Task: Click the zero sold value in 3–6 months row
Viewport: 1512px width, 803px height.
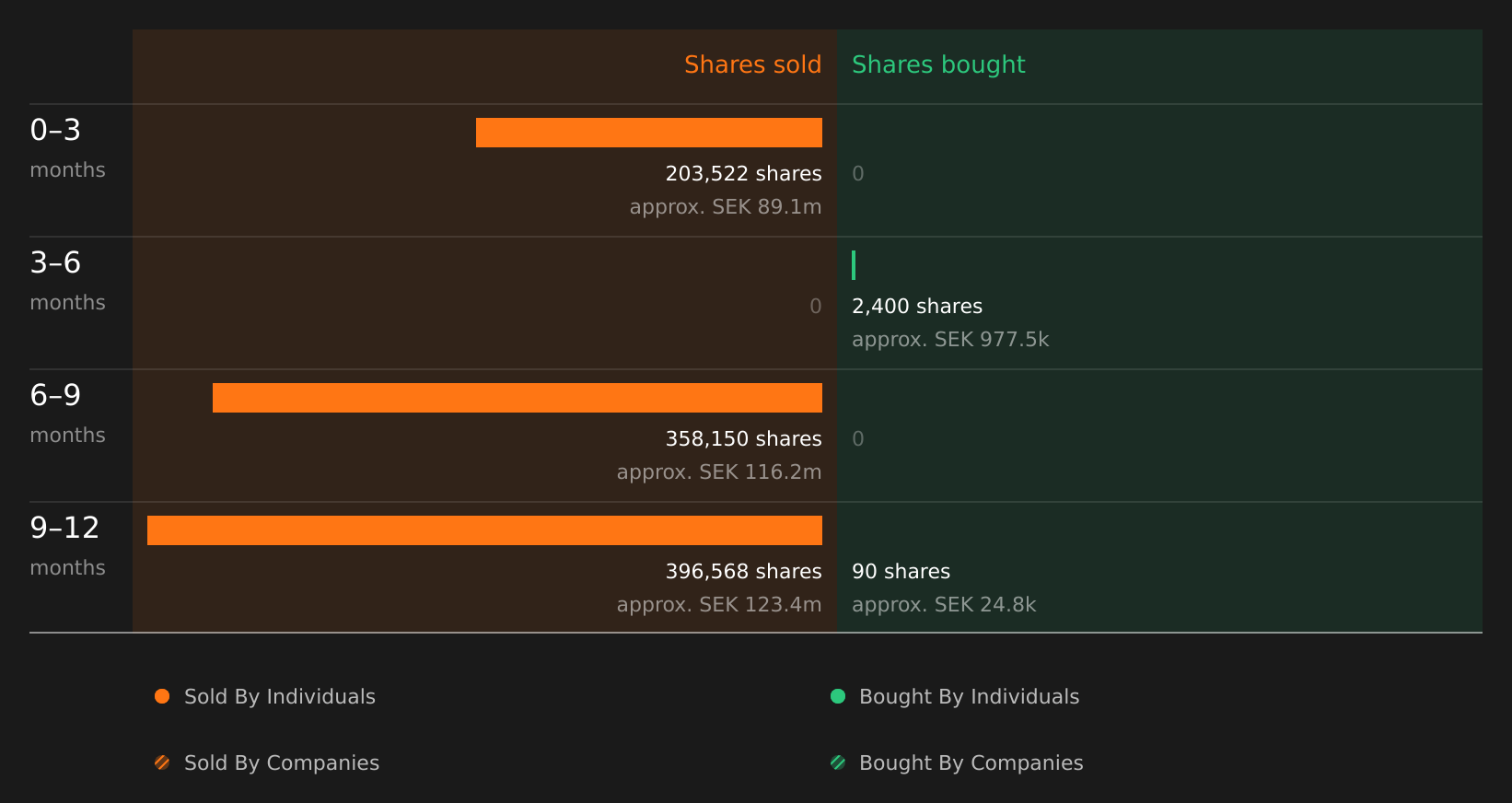Action: [x=816, y=306]
